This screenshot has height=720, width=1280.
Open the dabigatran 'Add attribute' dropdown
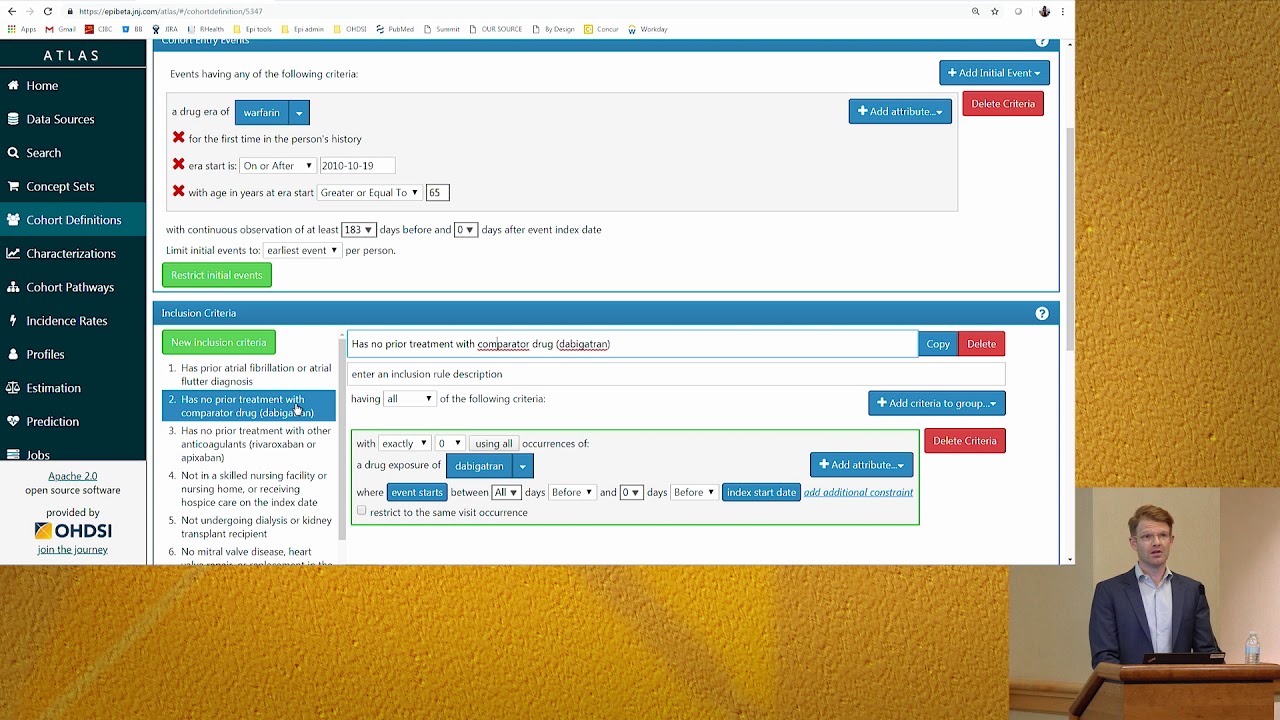pos(861,465)
